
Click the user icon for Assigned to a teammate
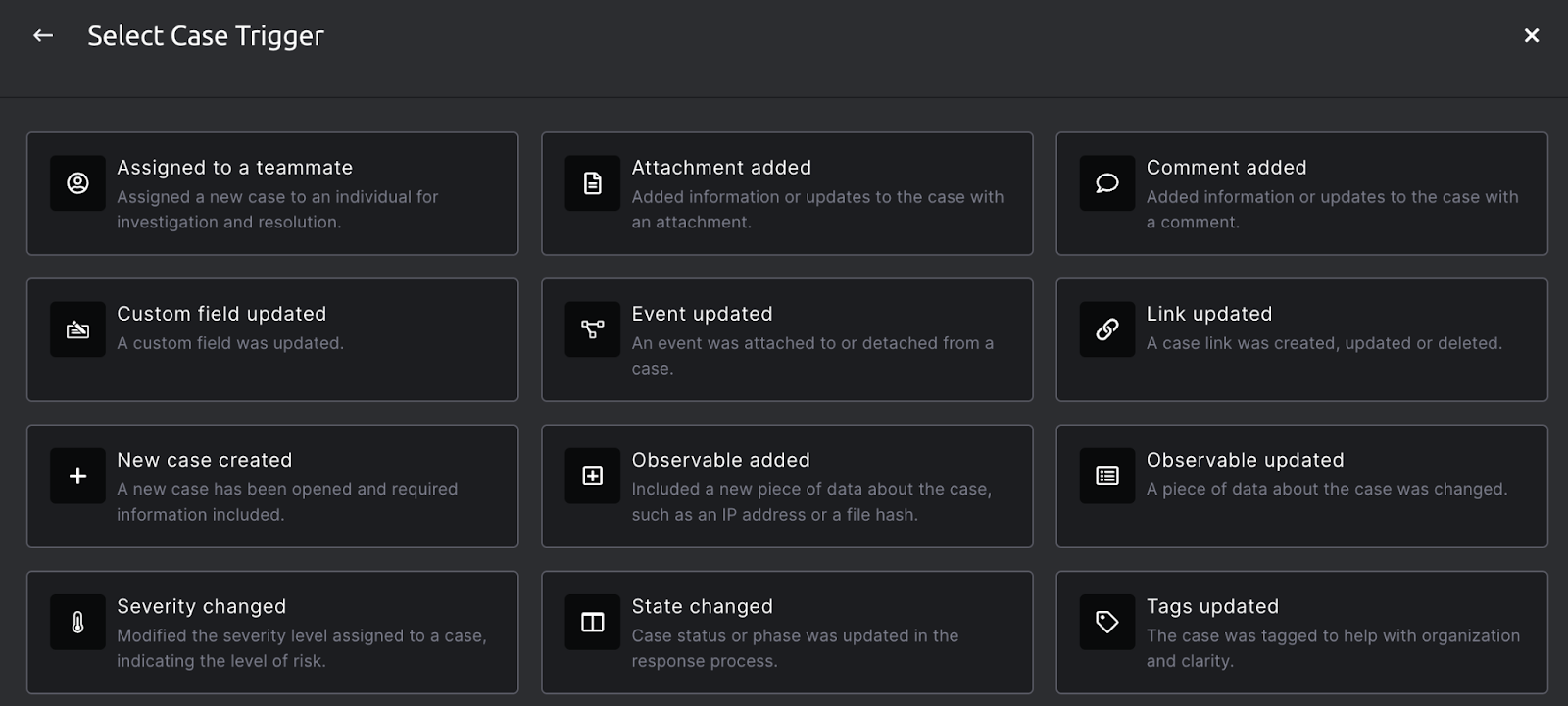pyautogui.click(x=77, y=183)
